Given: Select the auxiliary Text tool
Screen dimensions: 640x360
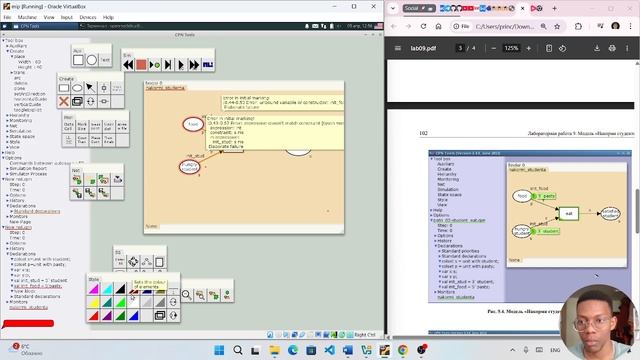Looking at the screenshot, I should [x=105, y=60].
